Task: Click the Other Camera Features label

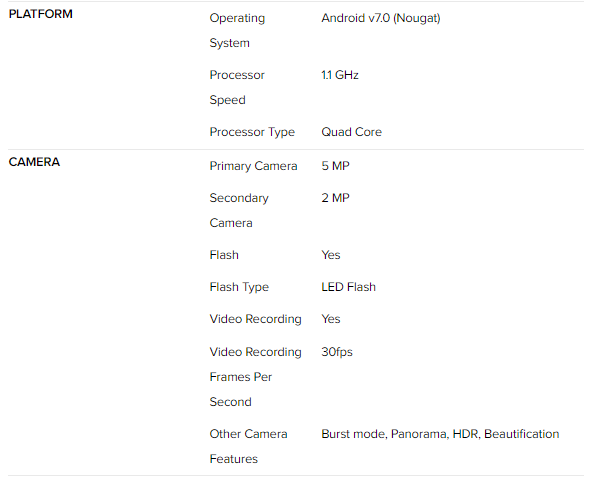Action: tap(249, 446)
